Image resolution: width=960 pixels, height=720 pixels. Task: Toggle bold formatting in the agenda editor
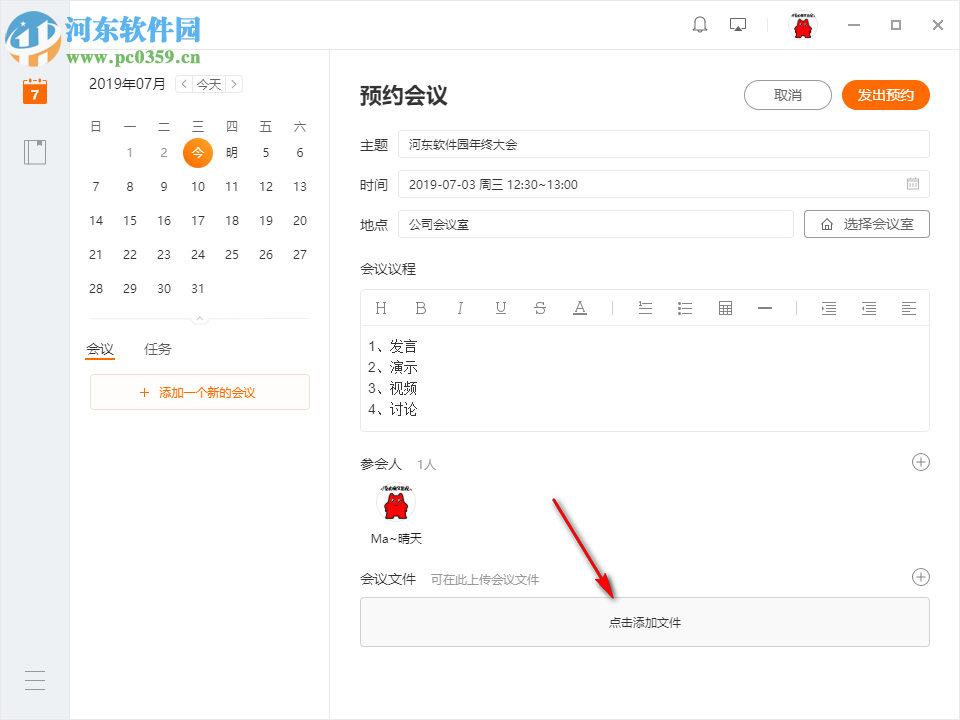click(x=420, y=308)
